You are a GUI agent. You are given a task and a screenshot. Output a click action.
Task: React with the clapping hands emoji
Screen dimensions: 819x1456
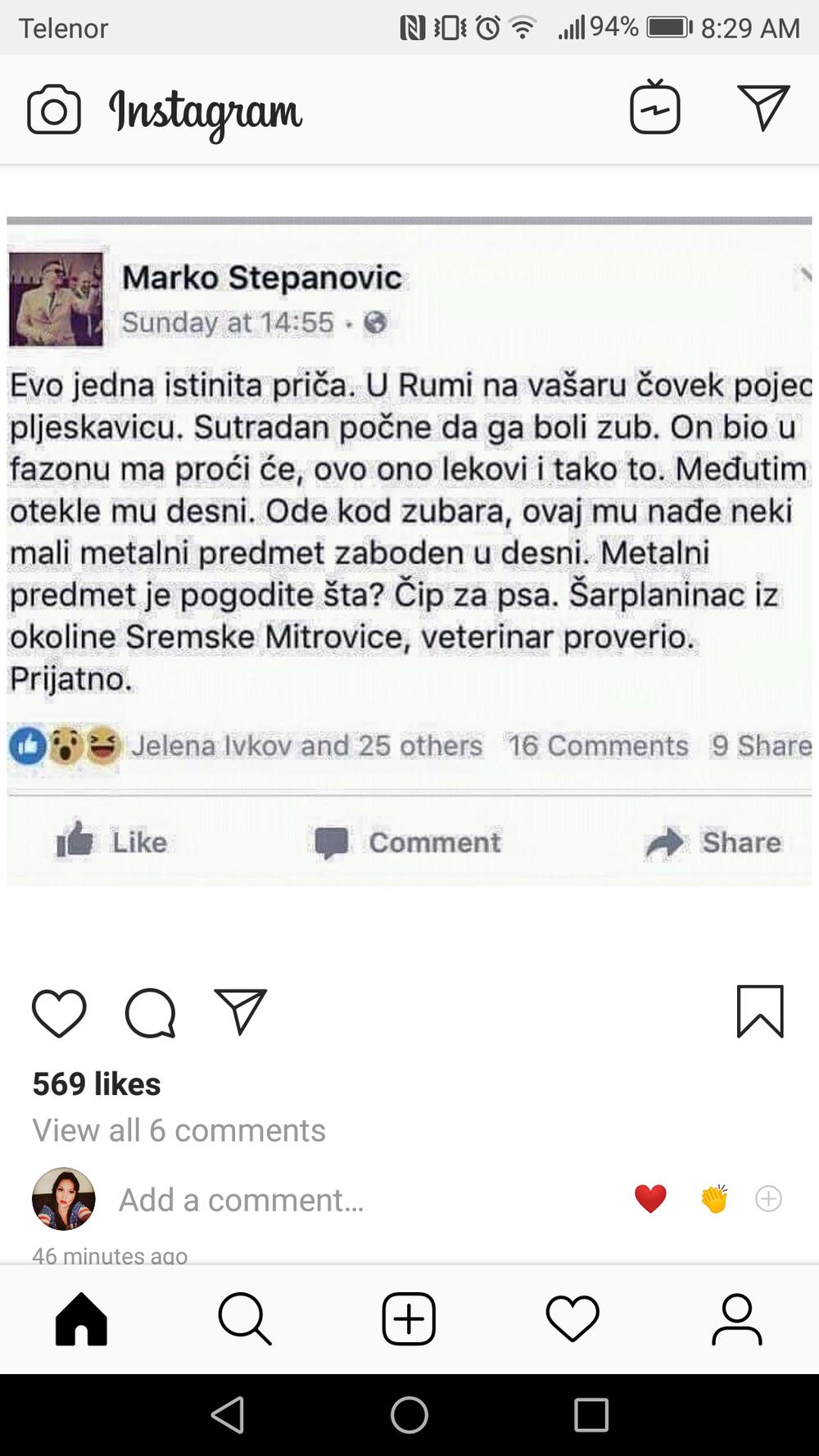tap(714, 1200)
